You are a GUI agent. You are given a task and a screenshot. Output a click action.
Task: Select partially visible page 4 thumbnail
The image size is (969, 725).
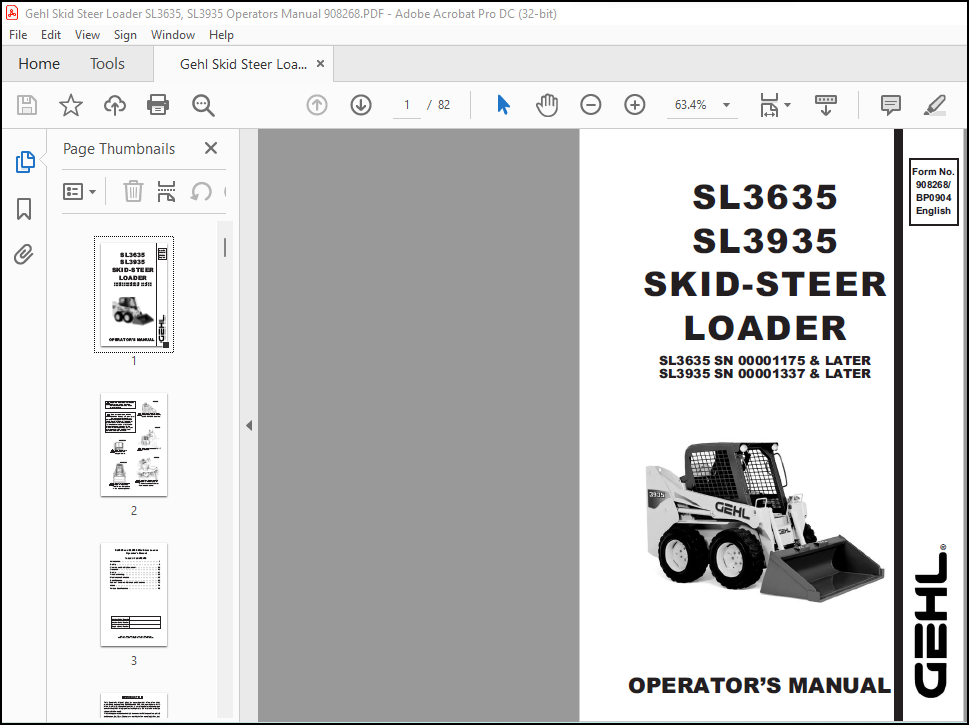coord(133,706)
